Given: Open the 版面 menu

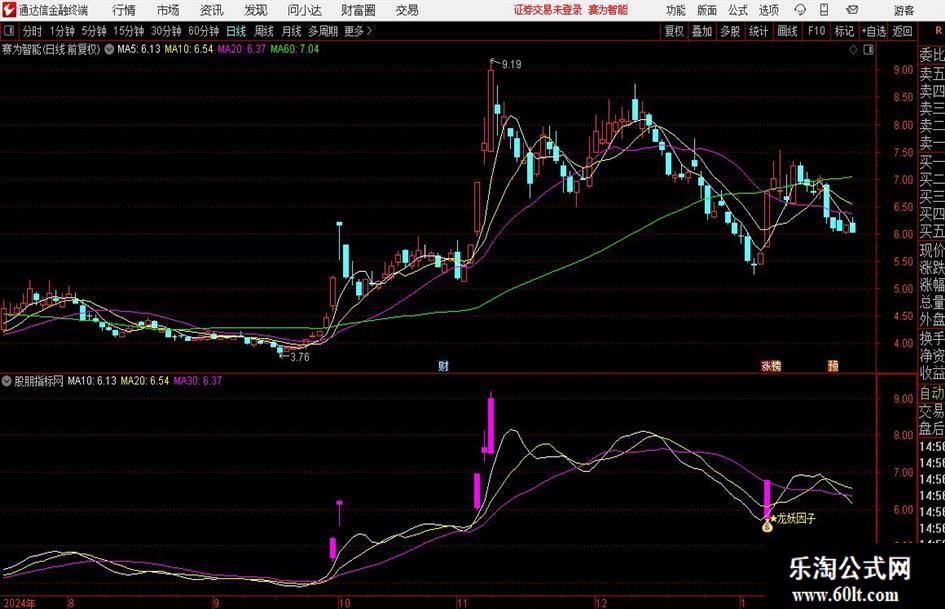Looking at the screenshot, I should (x=706, y=10).
